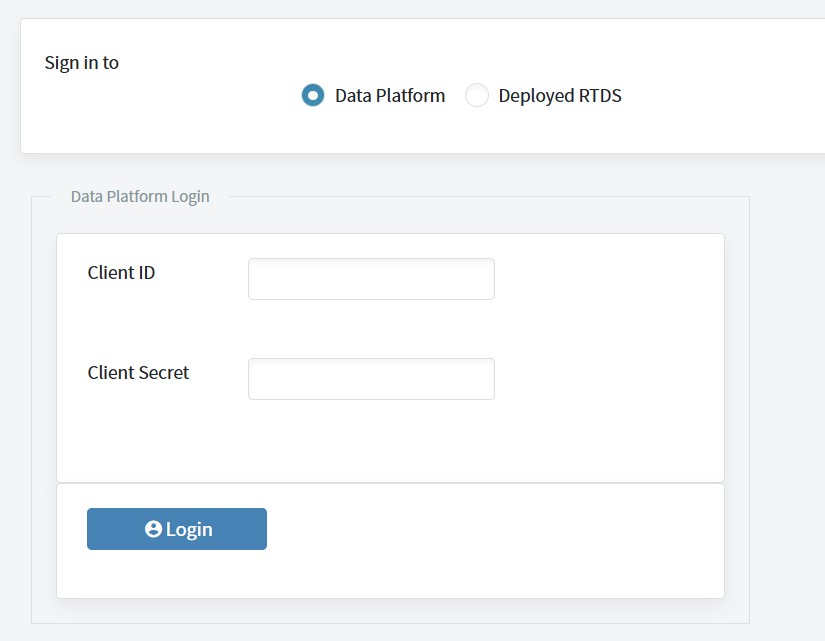Click the Data Platform Login legend title
The height and width of the screenshot is (641, 825).
click(x=140, y=196)
